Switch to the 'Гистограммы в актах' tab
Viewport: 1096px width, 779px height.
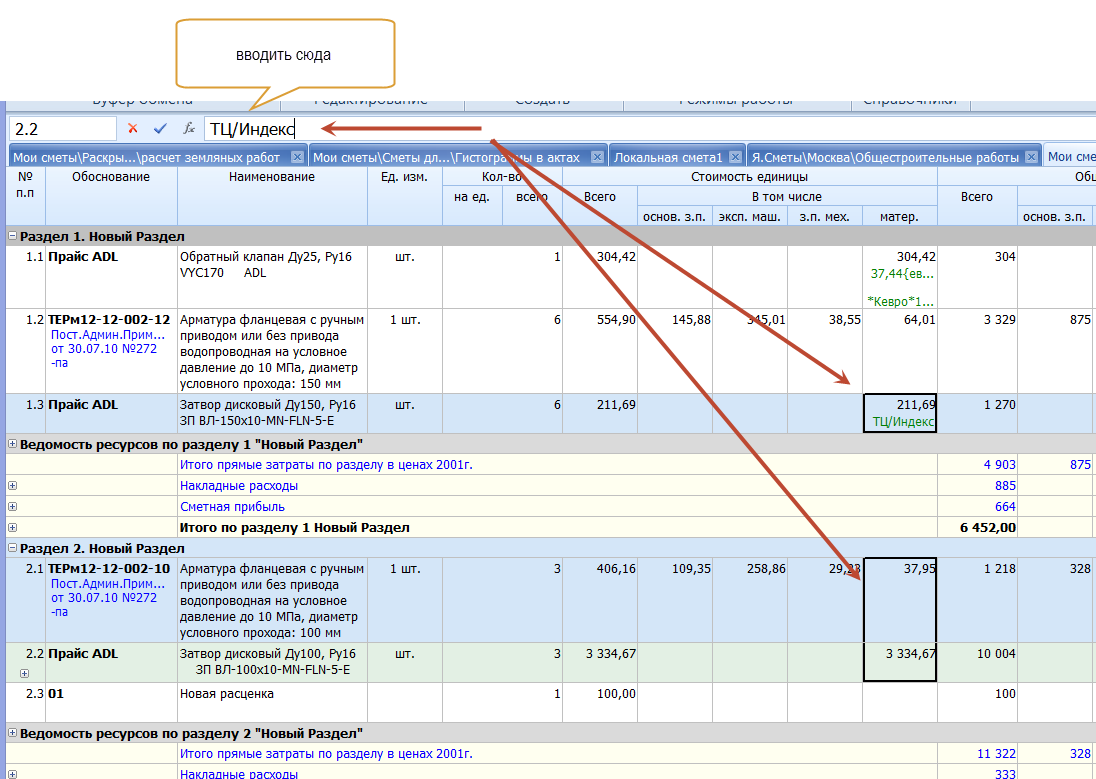(x=447, y=157)
